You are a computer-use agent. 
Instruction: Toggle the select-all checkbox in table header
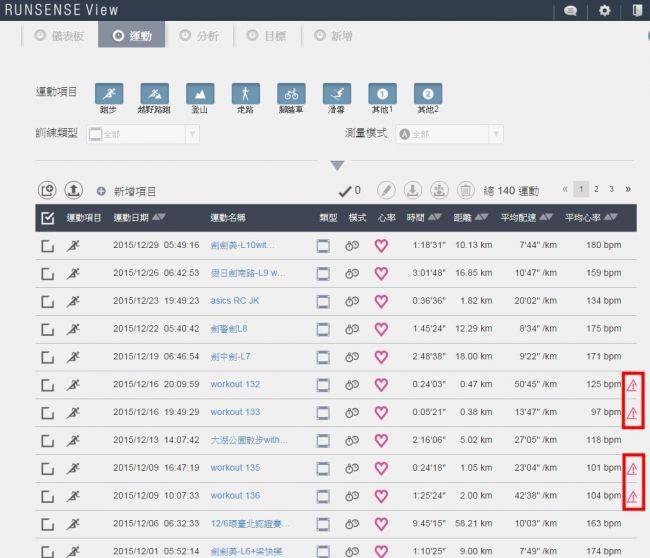(47, 217)
